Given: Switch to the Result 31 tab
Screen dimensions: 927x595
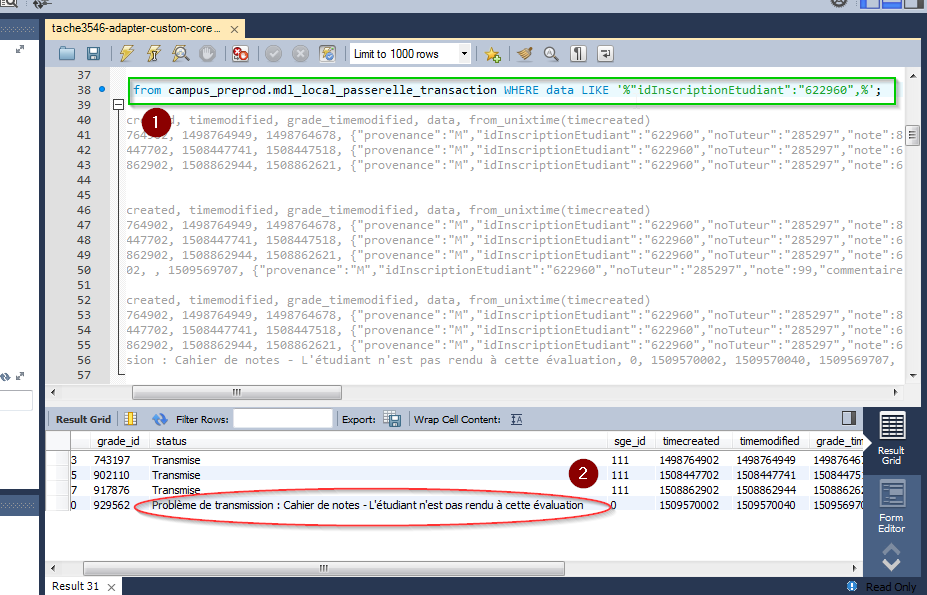Looking at the screenshot, I should point(75,586).
